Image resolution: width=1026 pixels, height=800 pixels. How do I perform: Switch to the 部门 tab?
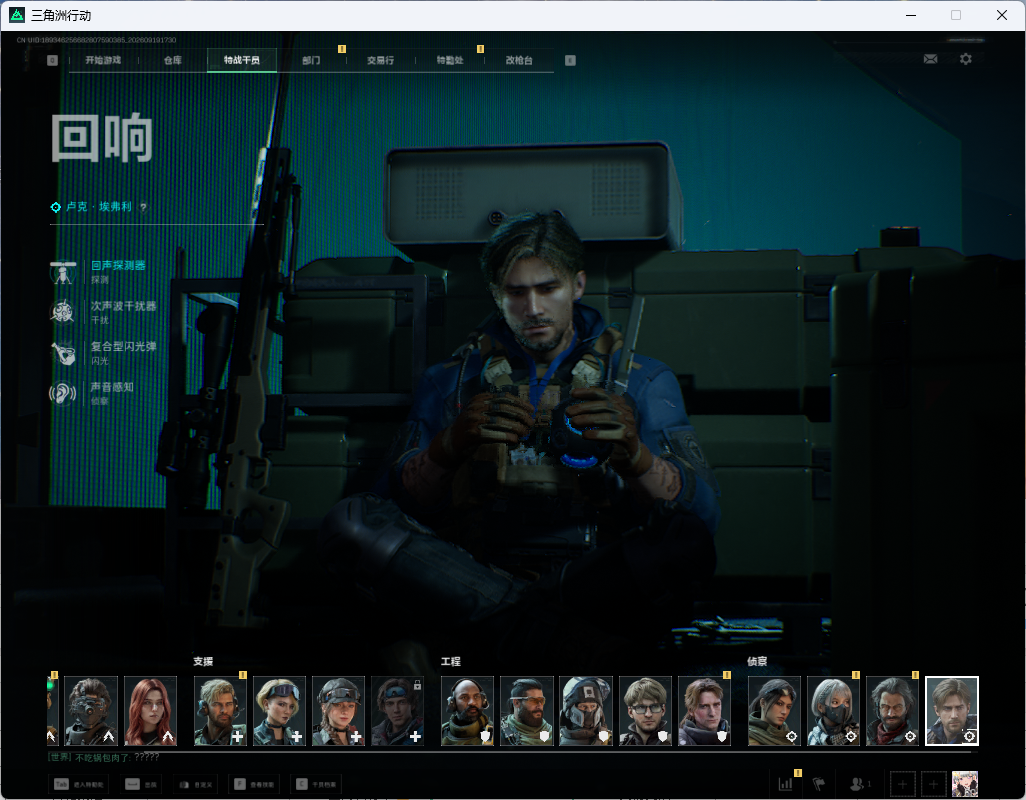click(311, 60)
